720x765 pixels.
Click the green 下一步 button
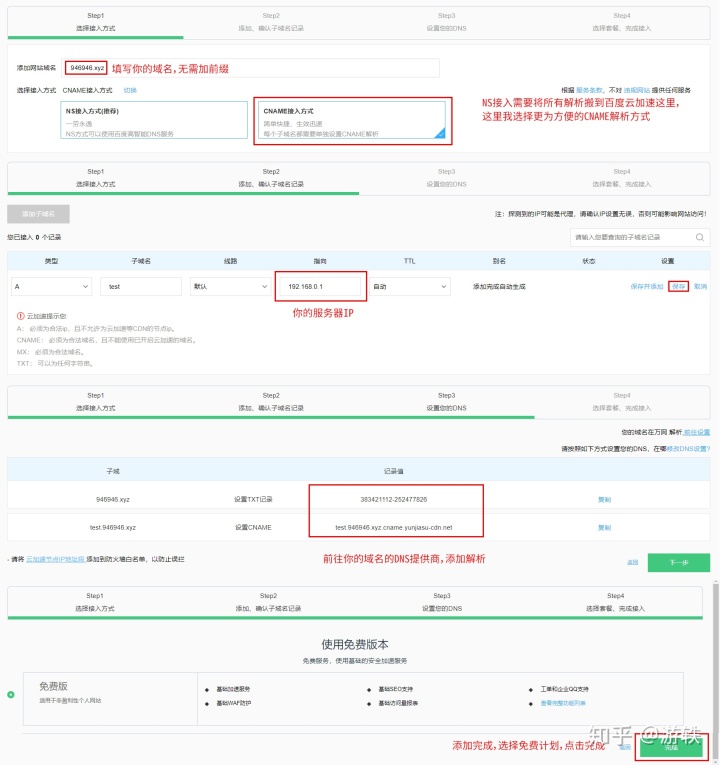click(679, 562)
